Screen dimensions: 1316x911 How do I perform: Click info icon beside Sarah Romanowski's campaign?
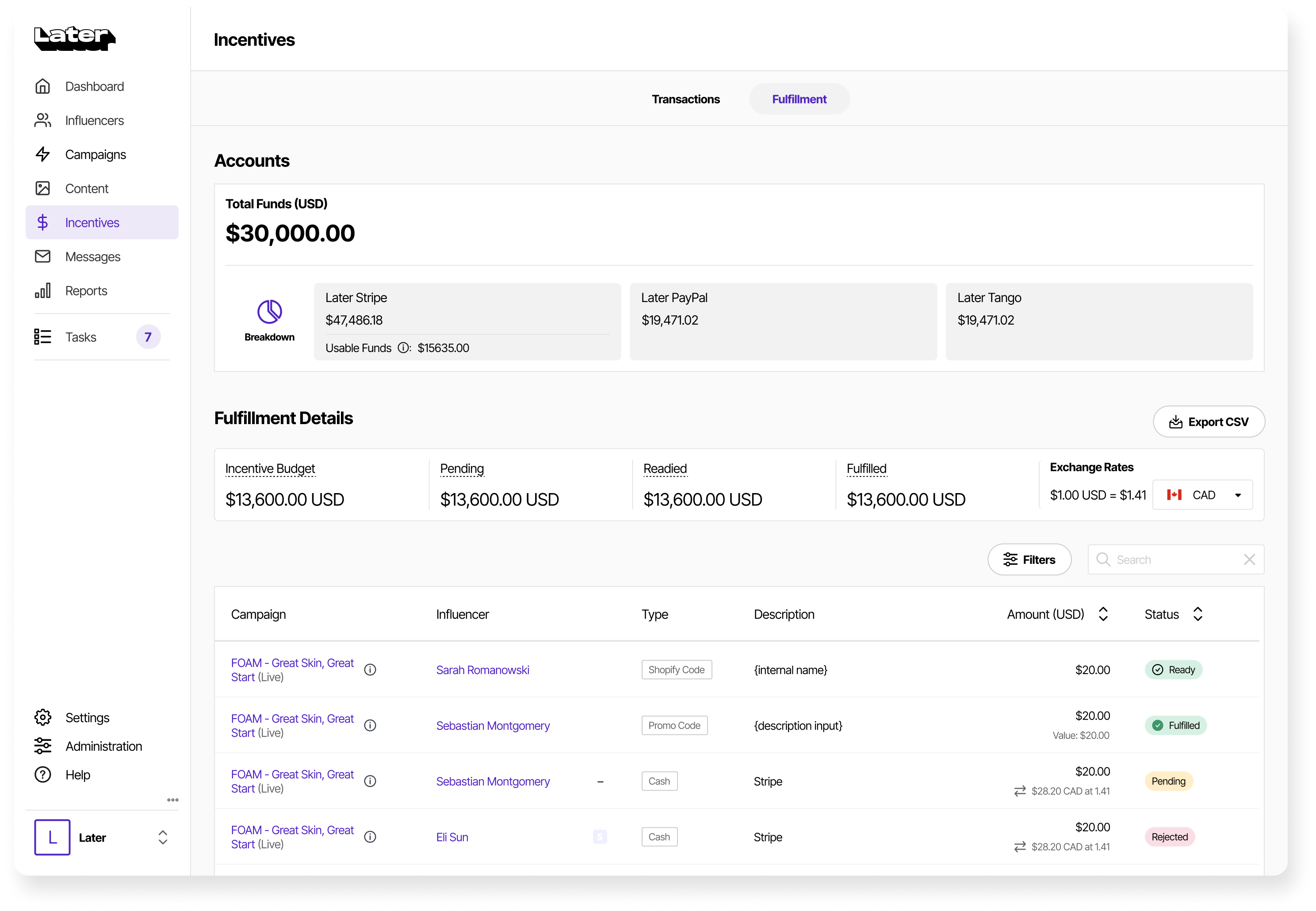(x=370, y=670)
